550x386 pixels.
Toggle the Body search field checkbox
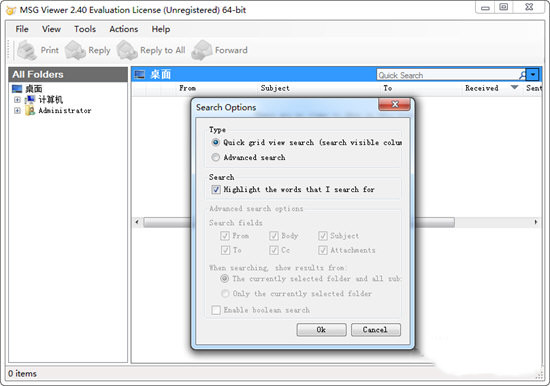pyautogui.click(x=274, y=236)
